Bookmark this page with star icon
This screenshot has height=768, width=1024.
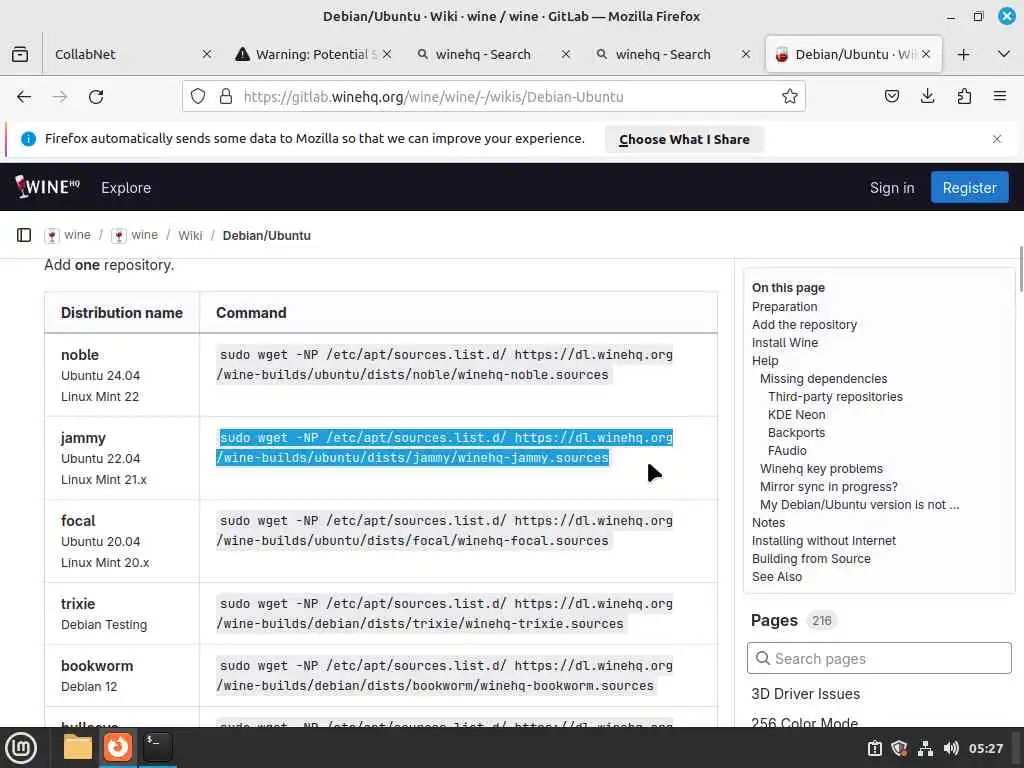[x=790, y=97]
